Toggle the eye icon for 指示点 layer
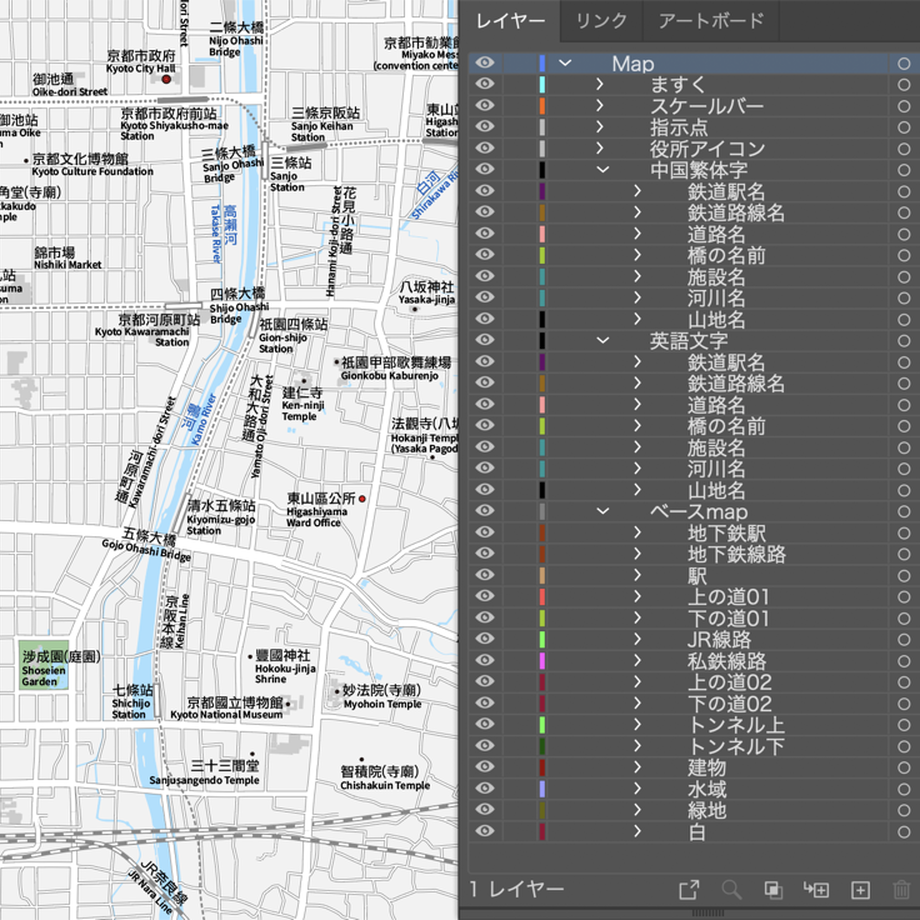 [485, 127]
